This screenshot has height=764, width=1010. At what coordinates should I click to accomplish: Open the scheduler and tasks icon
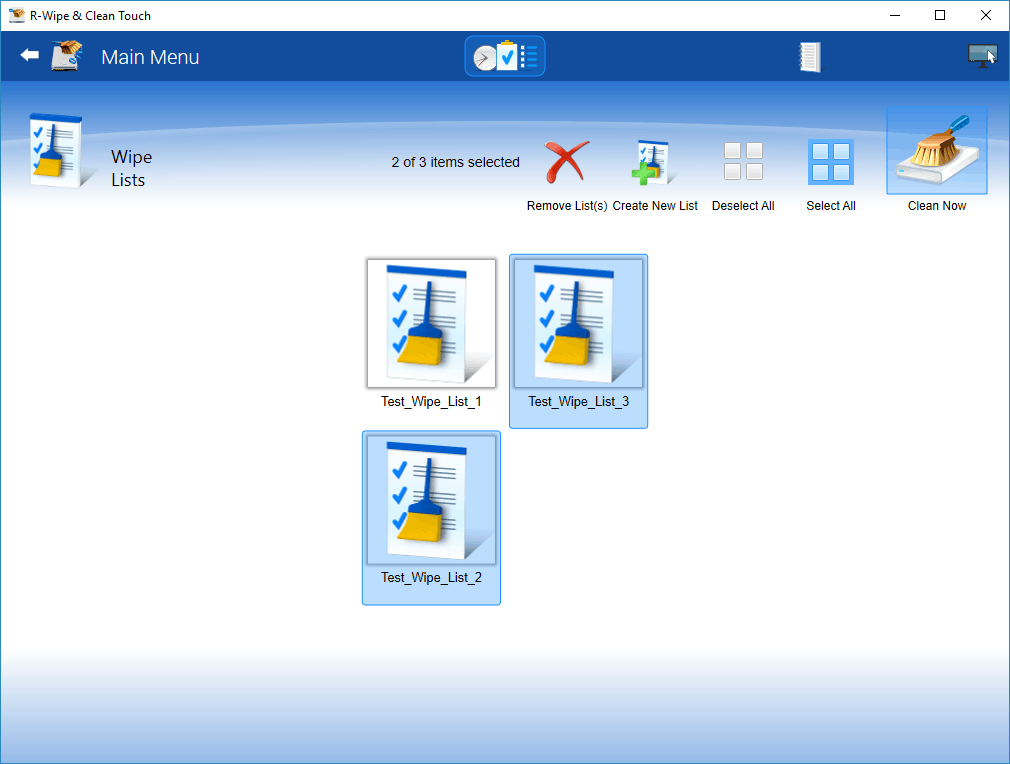click(x=505, y=56)
